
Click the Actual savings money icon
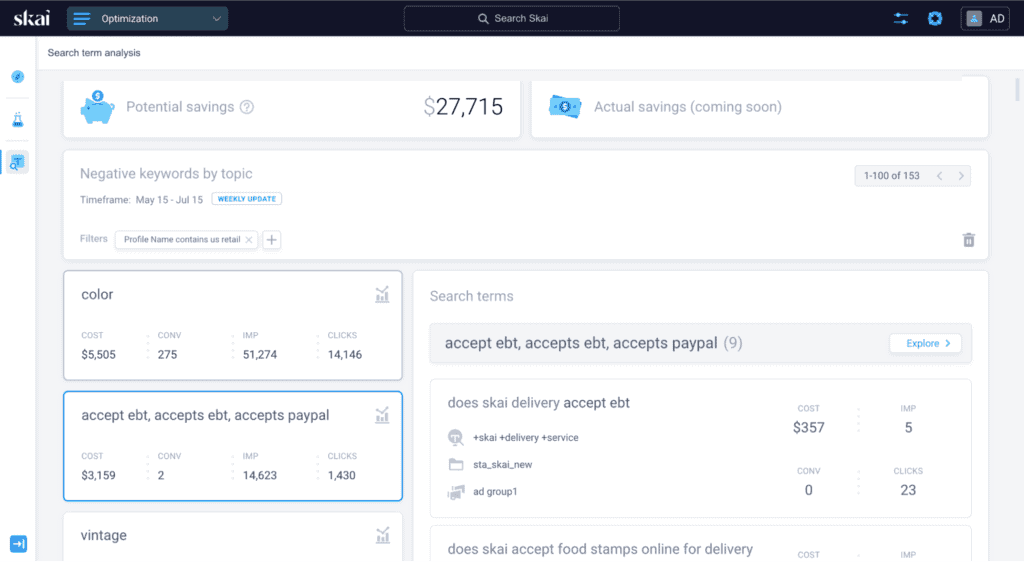pos(565,107)
